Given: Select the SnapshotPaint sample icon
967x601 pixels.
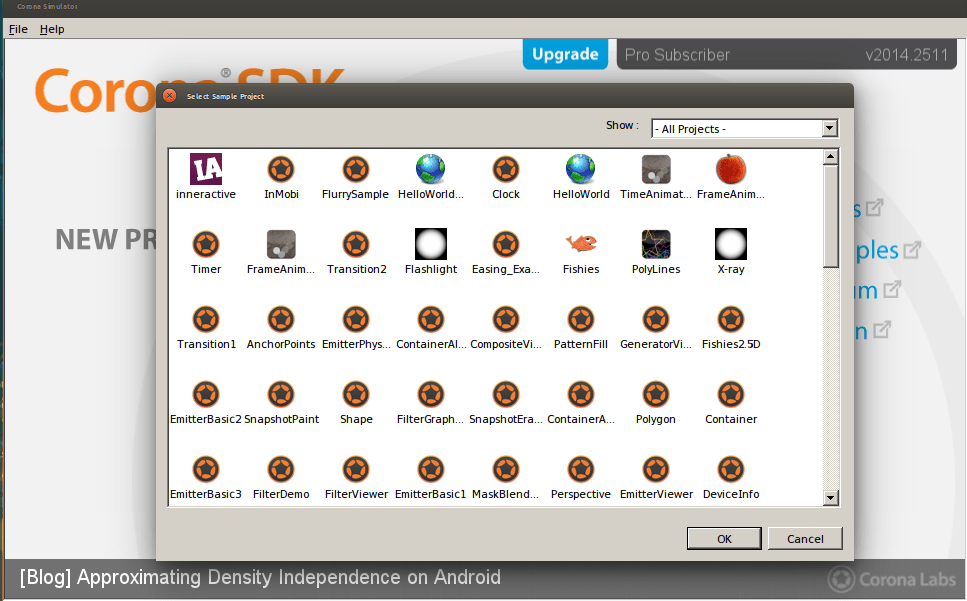Looking at the screenshot, I should (x=281, y=395).
